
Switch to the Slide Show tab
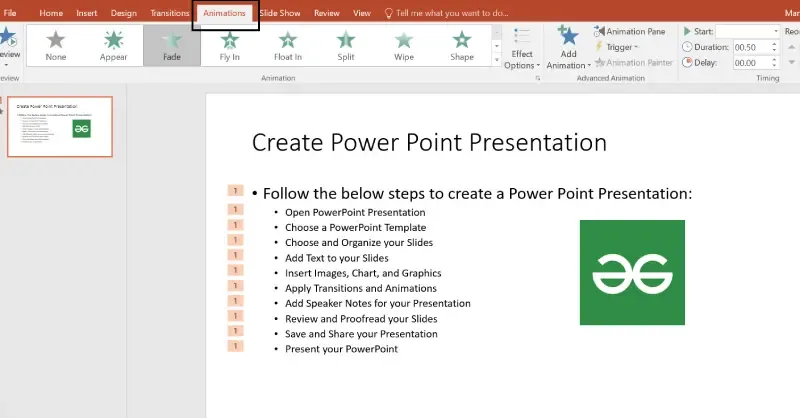[280, 13]
